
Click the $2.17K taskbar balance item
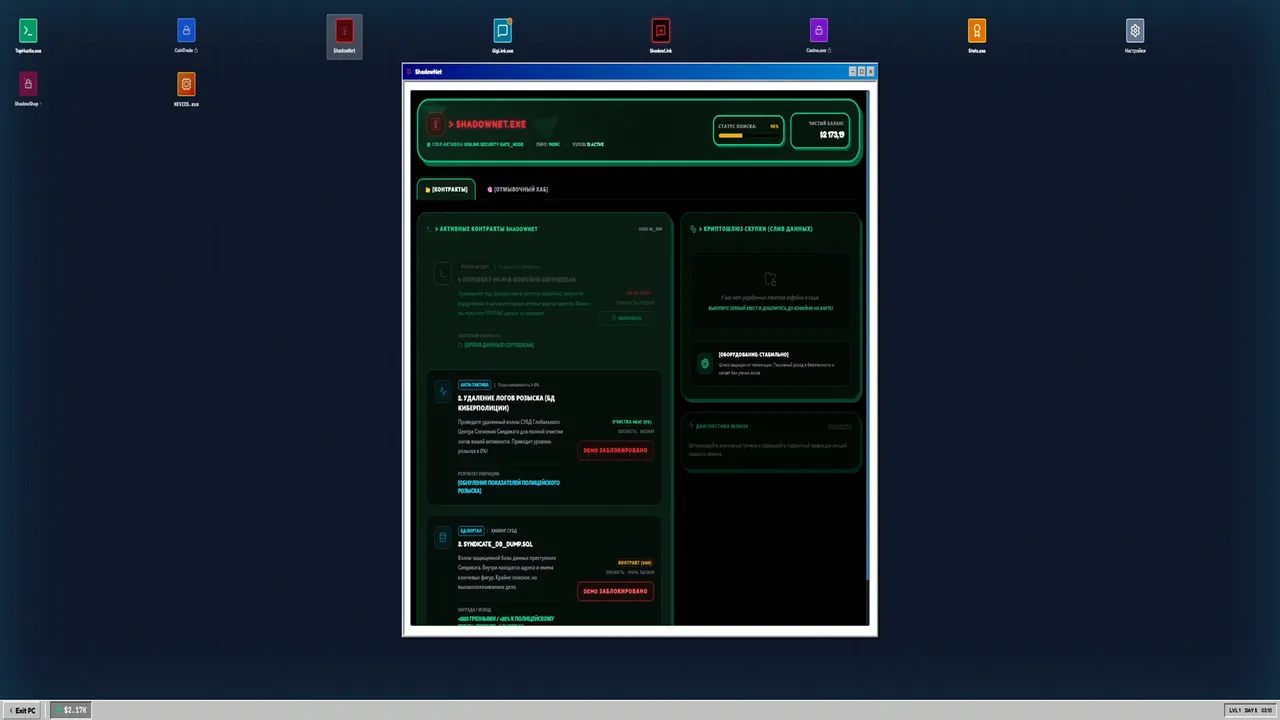pos(72,710)
